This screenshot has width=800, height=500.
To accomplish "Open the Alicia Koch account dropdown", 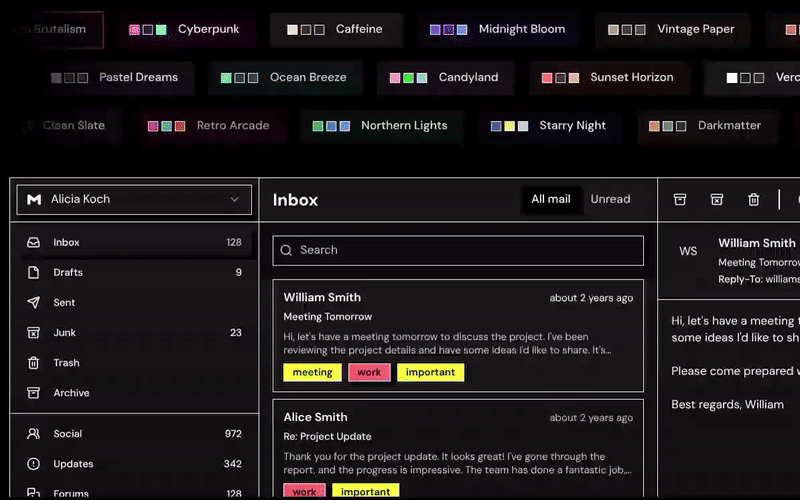I will coord(134,199).
